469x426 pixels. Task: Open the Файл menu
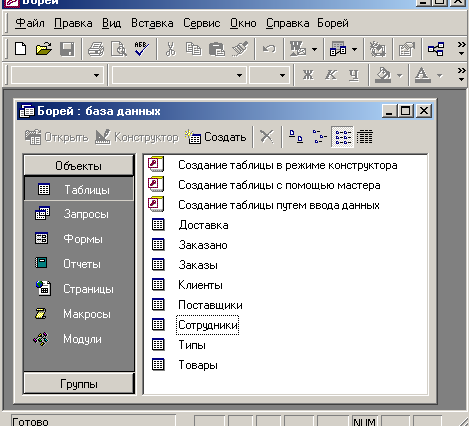(x=30, y=23)
